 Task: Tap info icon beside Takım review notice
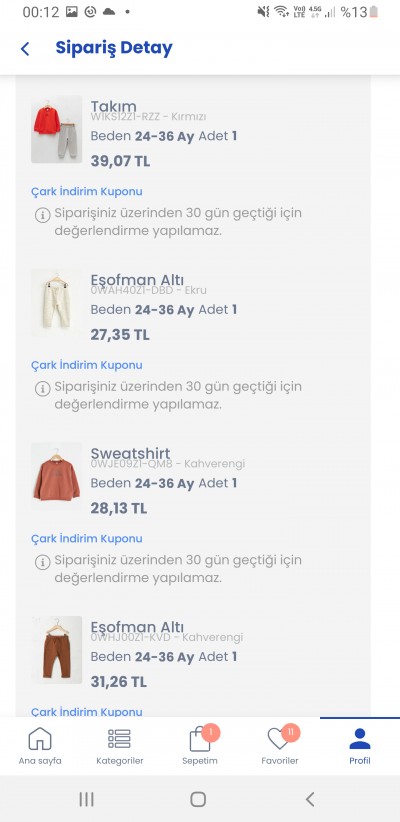(x=42, y=215)
